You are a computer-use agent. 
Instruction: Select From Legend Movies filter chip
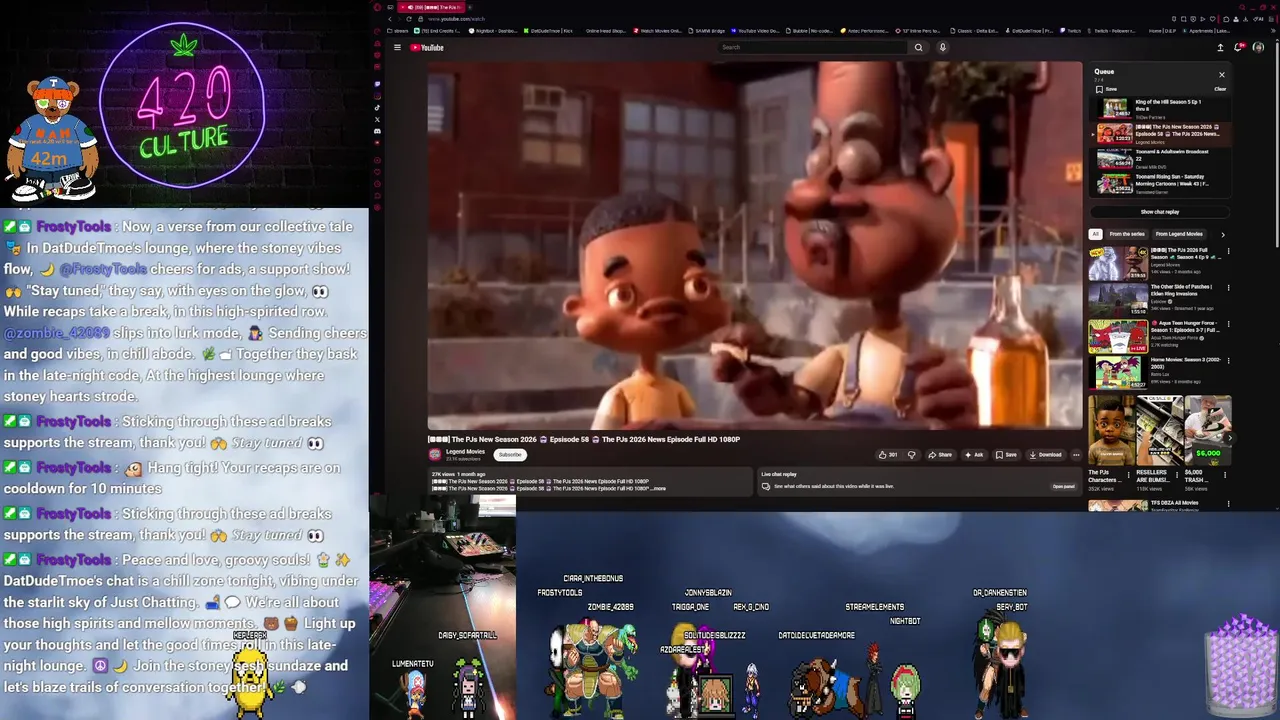click(x=1179, y=234)
